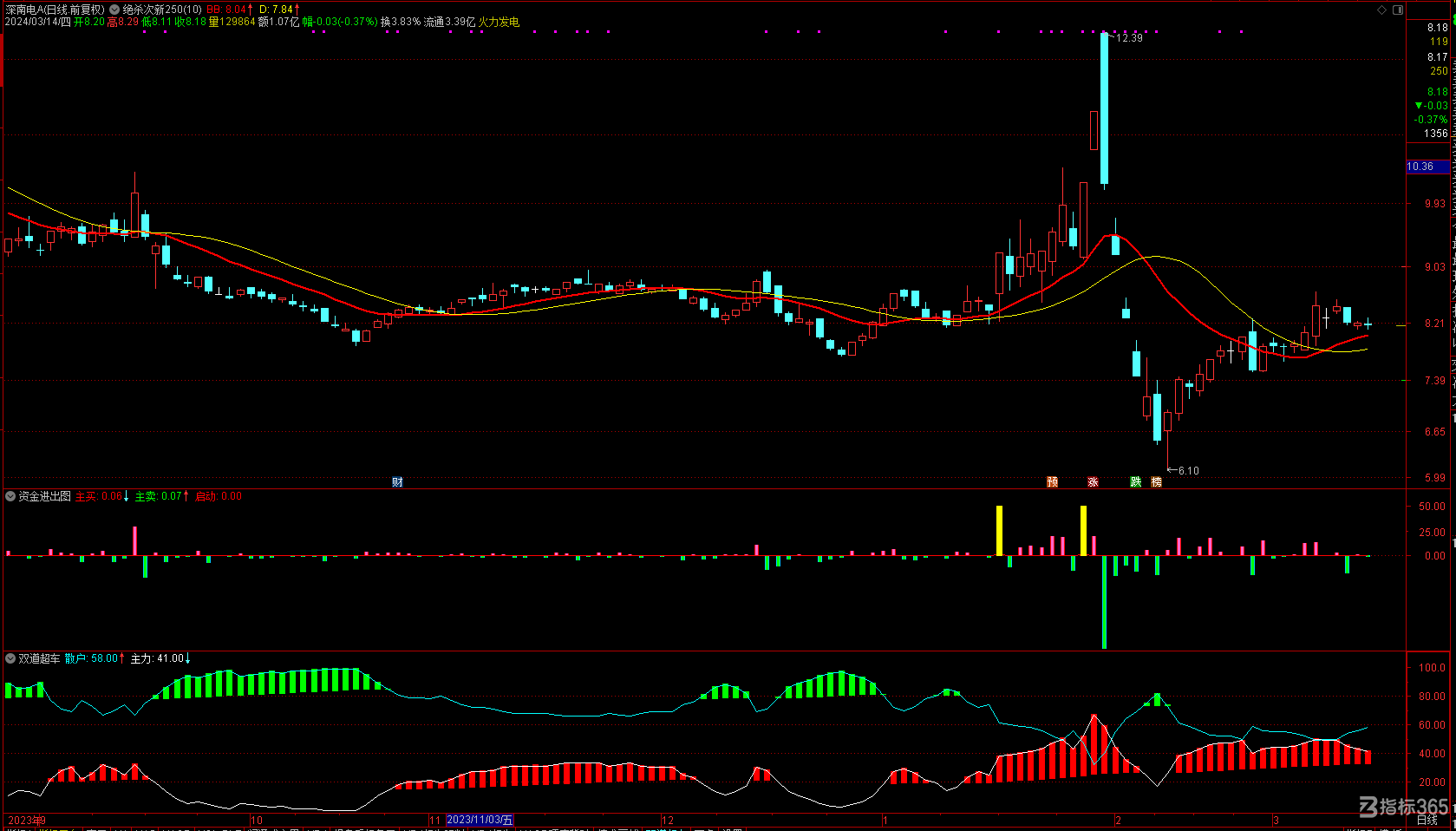This screenshot has width=1456, height=831.
Task: Expand the 双道超车 indicator menu arrow
Action: (x=10, y=658)
